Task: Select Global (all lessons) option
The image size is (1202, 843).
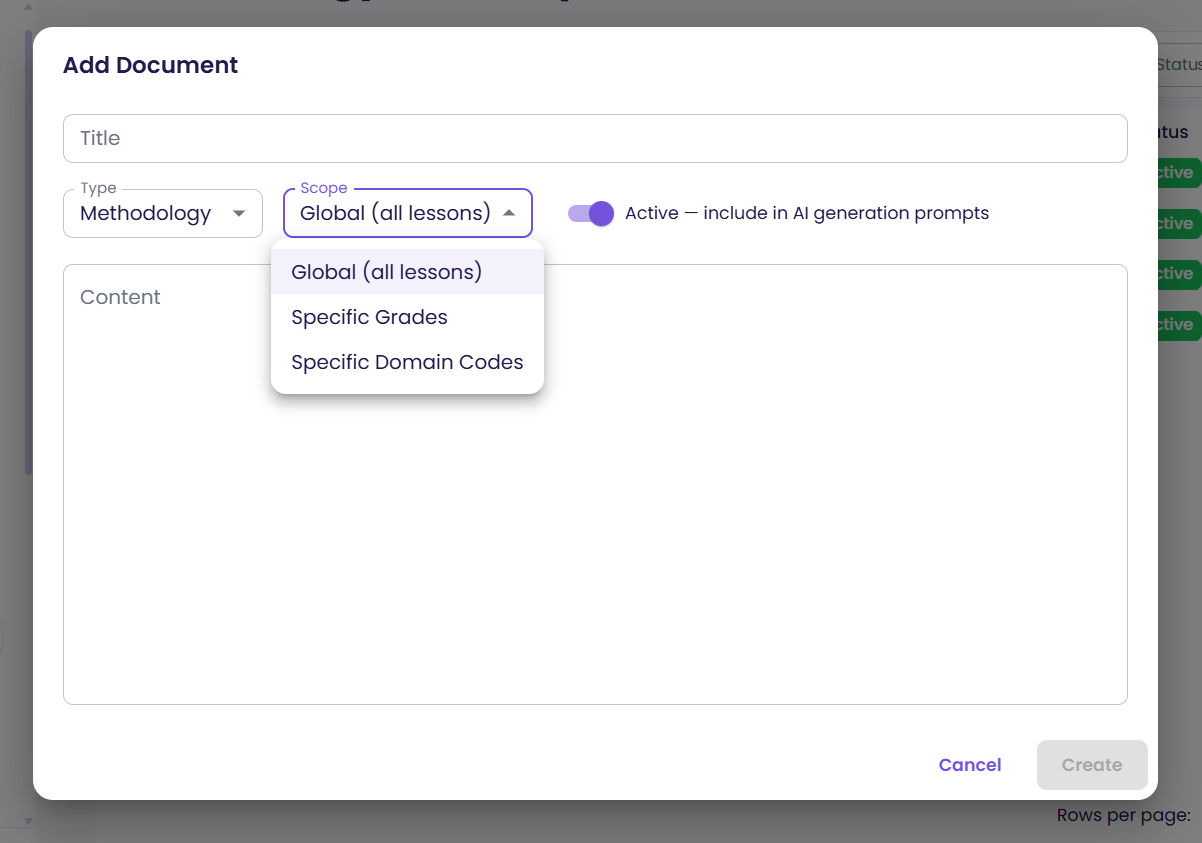Action: (407, 272)
